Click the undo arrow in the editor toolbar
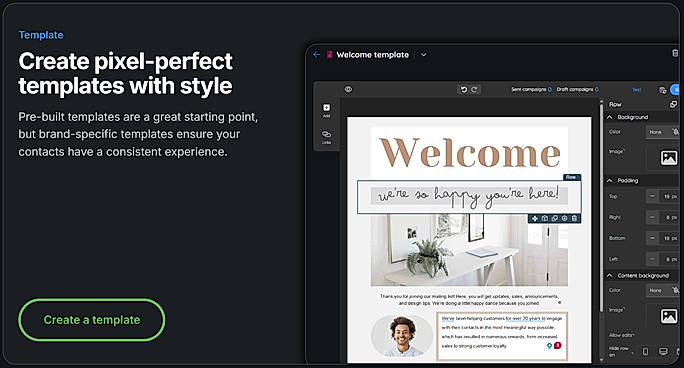The width and height of the screenshot is (684, 368). click(x=463, y=90)
